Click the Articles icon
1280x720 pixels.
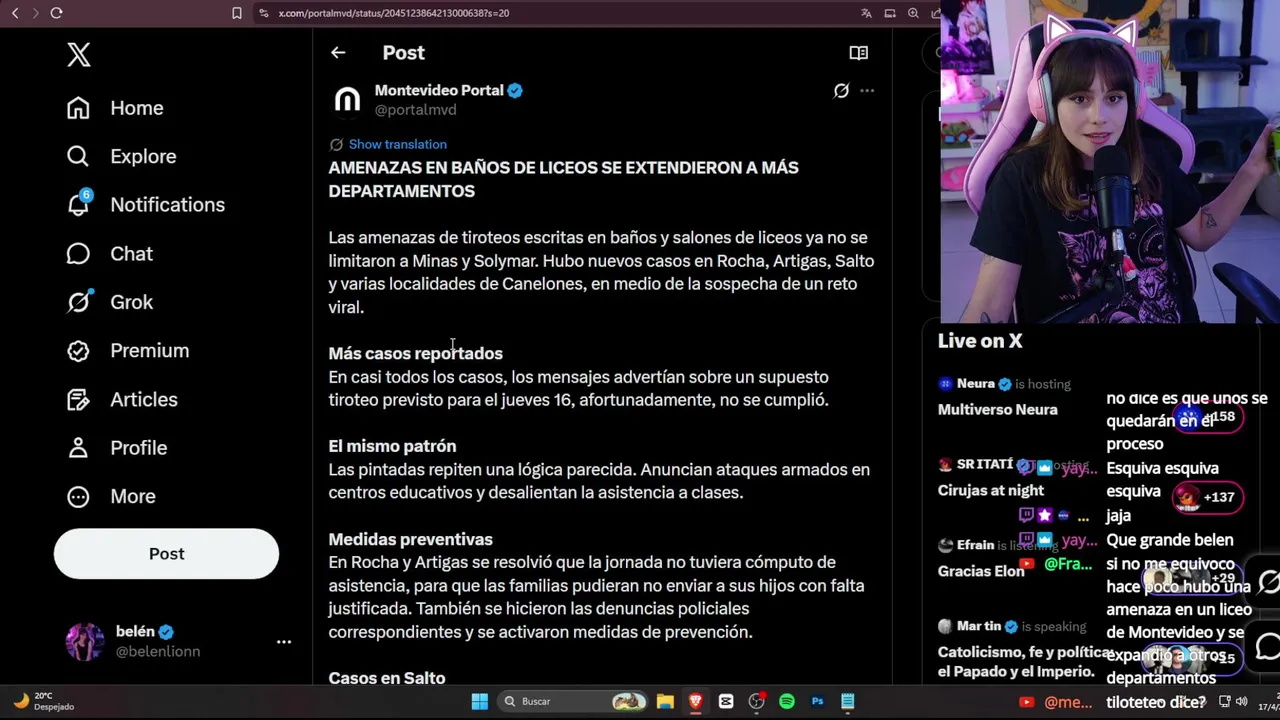(x=78, y=399)
